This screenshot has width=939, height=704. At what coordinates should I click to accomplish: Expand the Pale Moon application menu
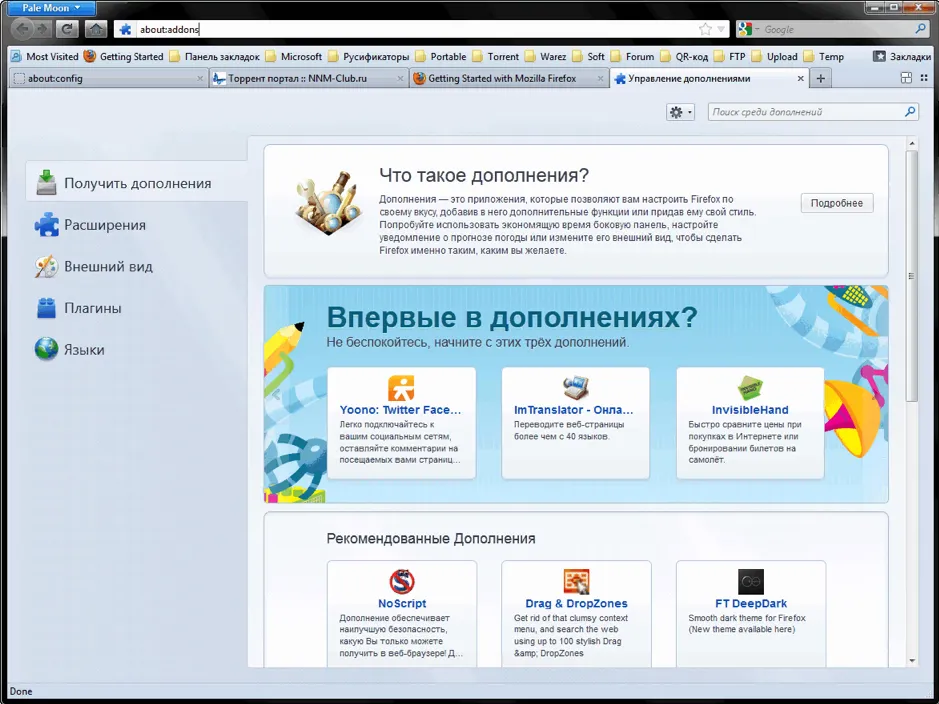[50, 8]
